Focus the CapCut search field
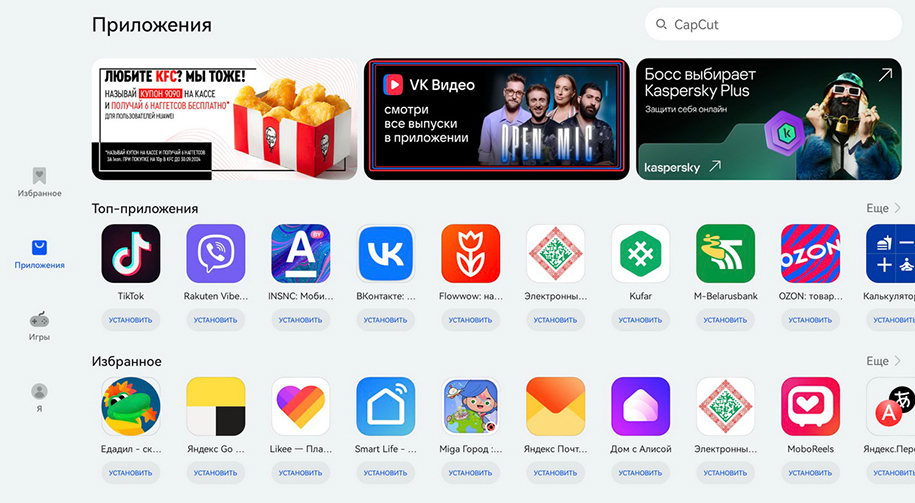The width and height of the screenshot is (915, 503). (x=773, y=25)
